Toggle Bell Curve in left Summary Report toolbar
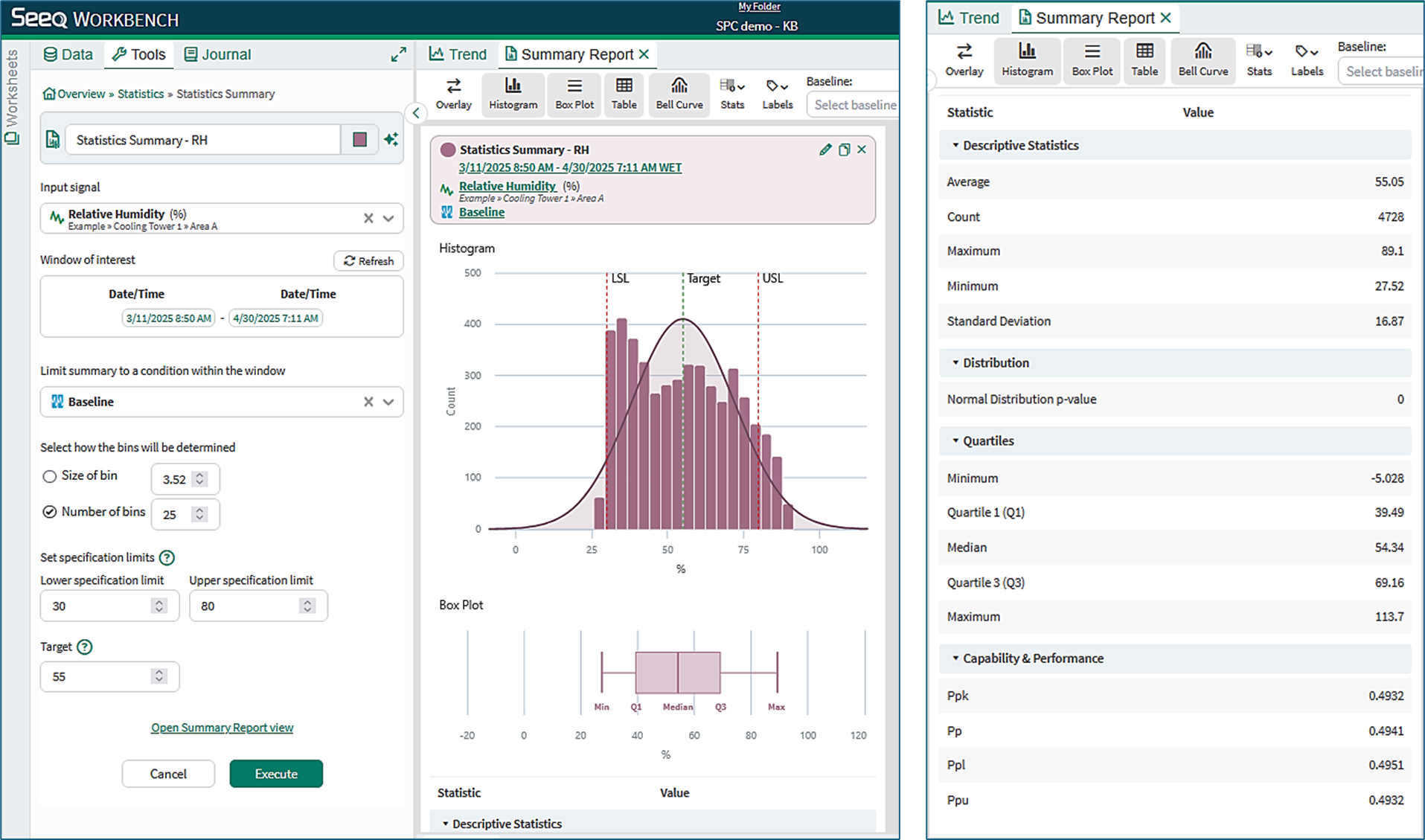This screenshot has height=840, width=1425. (679, 94)
